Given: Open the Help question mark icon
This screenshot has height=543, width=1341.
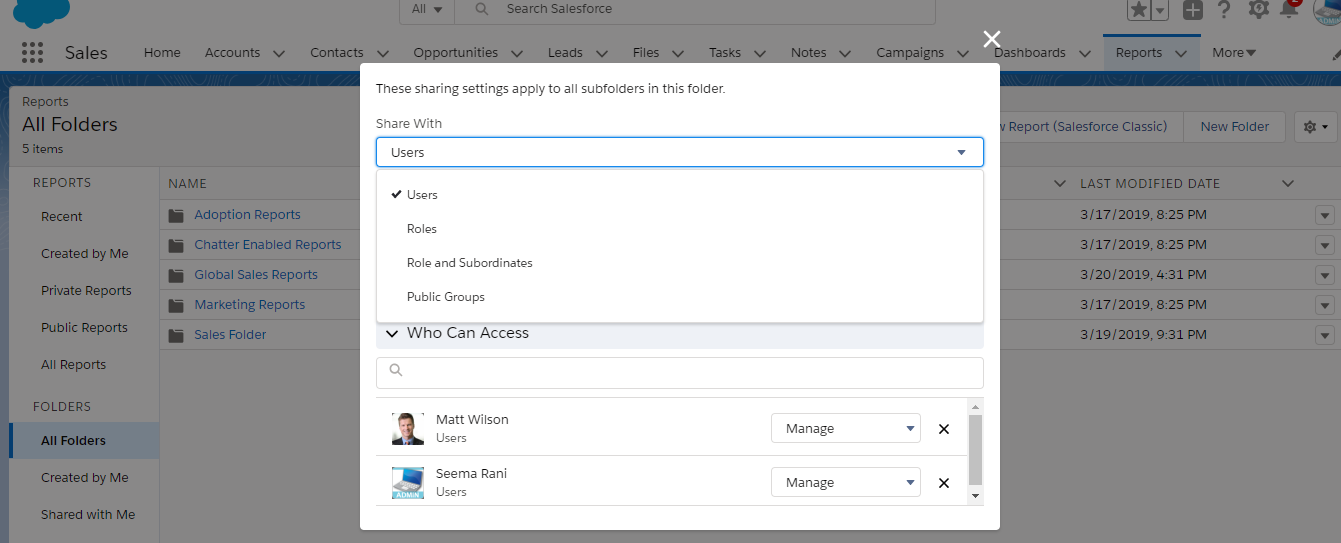Looking at the screenshot, I should pos(1224,10).
